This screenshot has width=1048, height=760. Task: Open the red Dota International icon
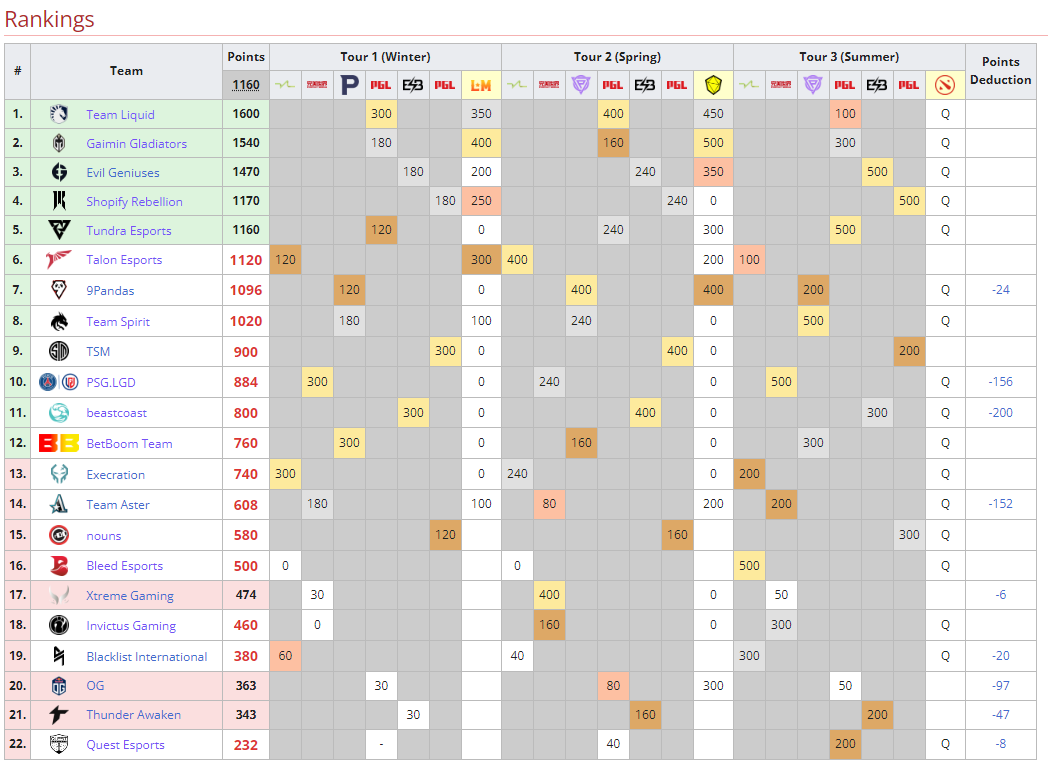pos(945,85)
